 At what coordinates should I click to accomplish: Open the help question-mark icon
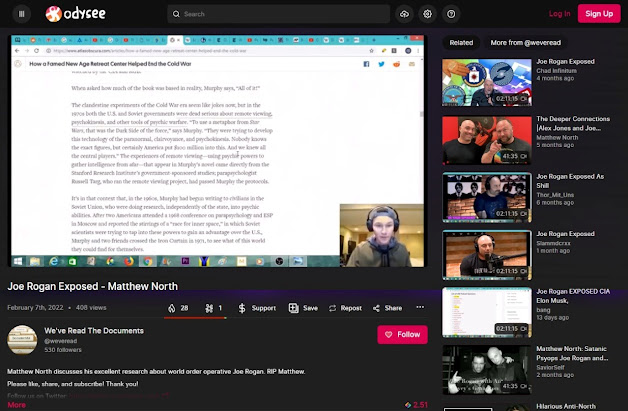pyautogui.click(x=451, y=14)
